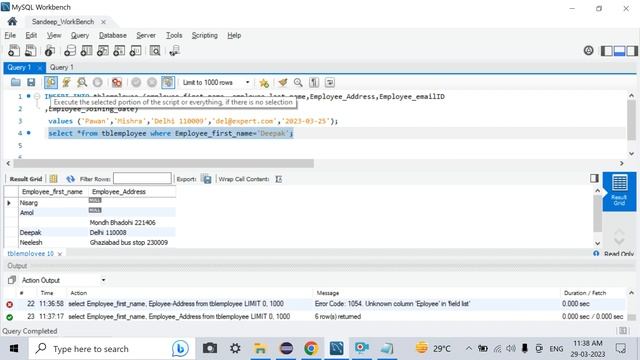Refresh the result grid data
The width and height of the screenshot is (640, 360).
tap(71, 179)
